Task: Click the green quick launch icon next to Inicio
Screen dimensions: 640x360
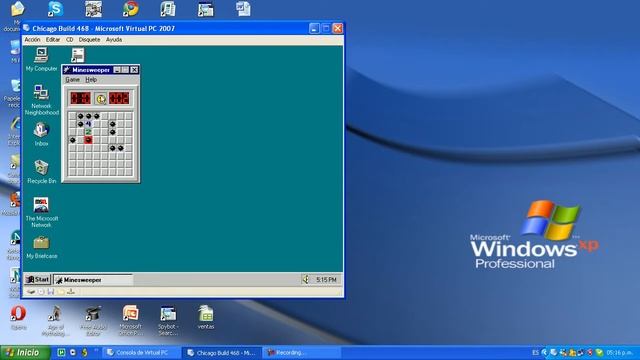Action: 61,353
